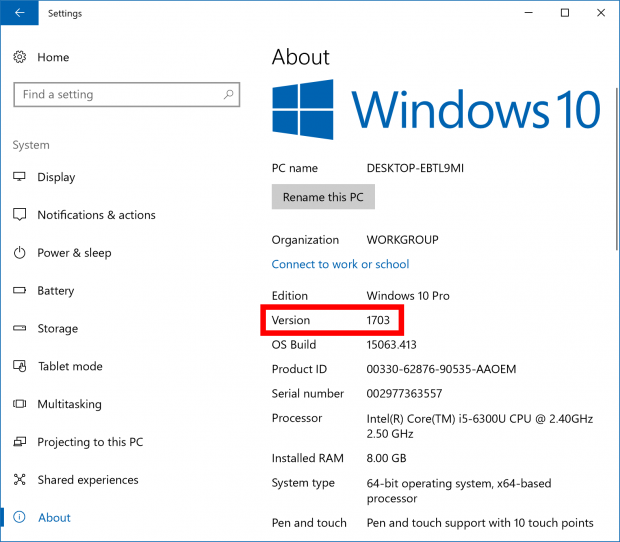620x542 pixels.
Task: Maximize the Settings window
Action: [x=565, y=13]
